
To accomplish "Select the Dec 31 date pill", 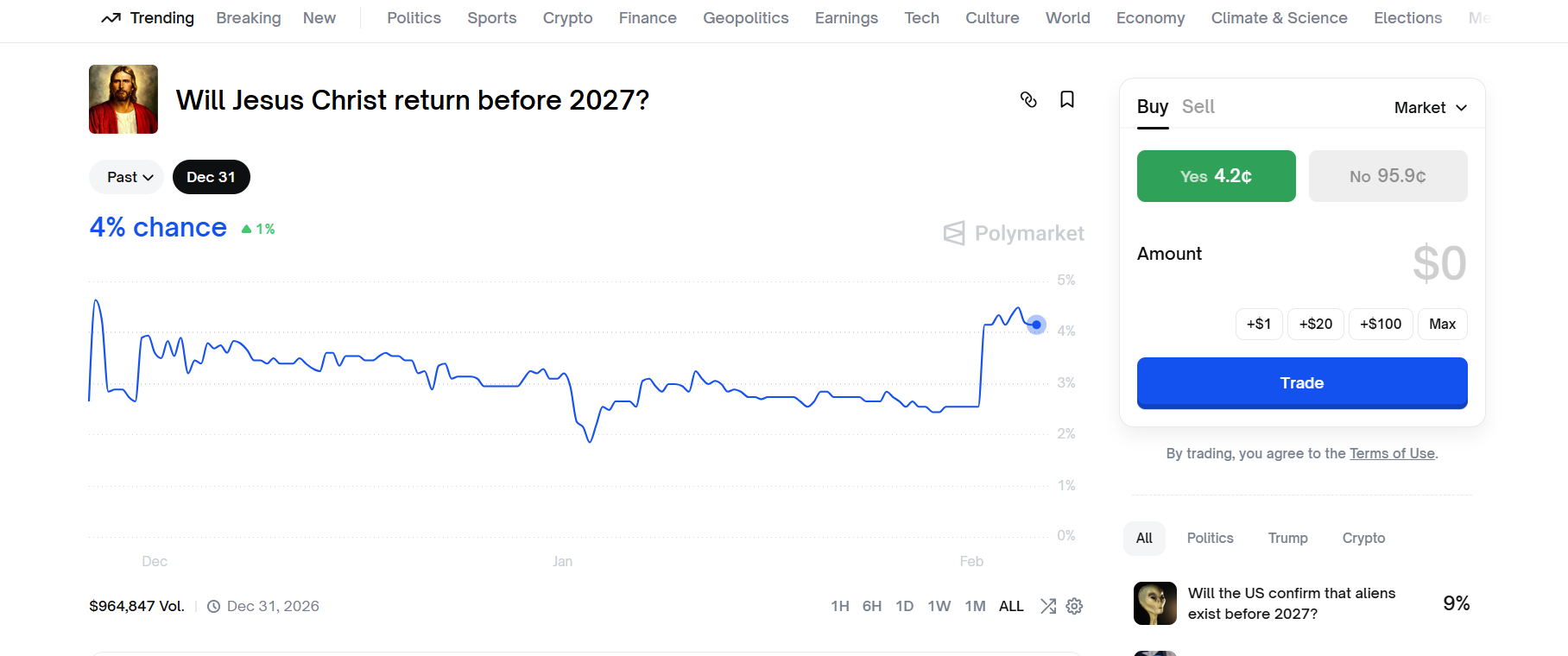I will (x=211, y=177).
